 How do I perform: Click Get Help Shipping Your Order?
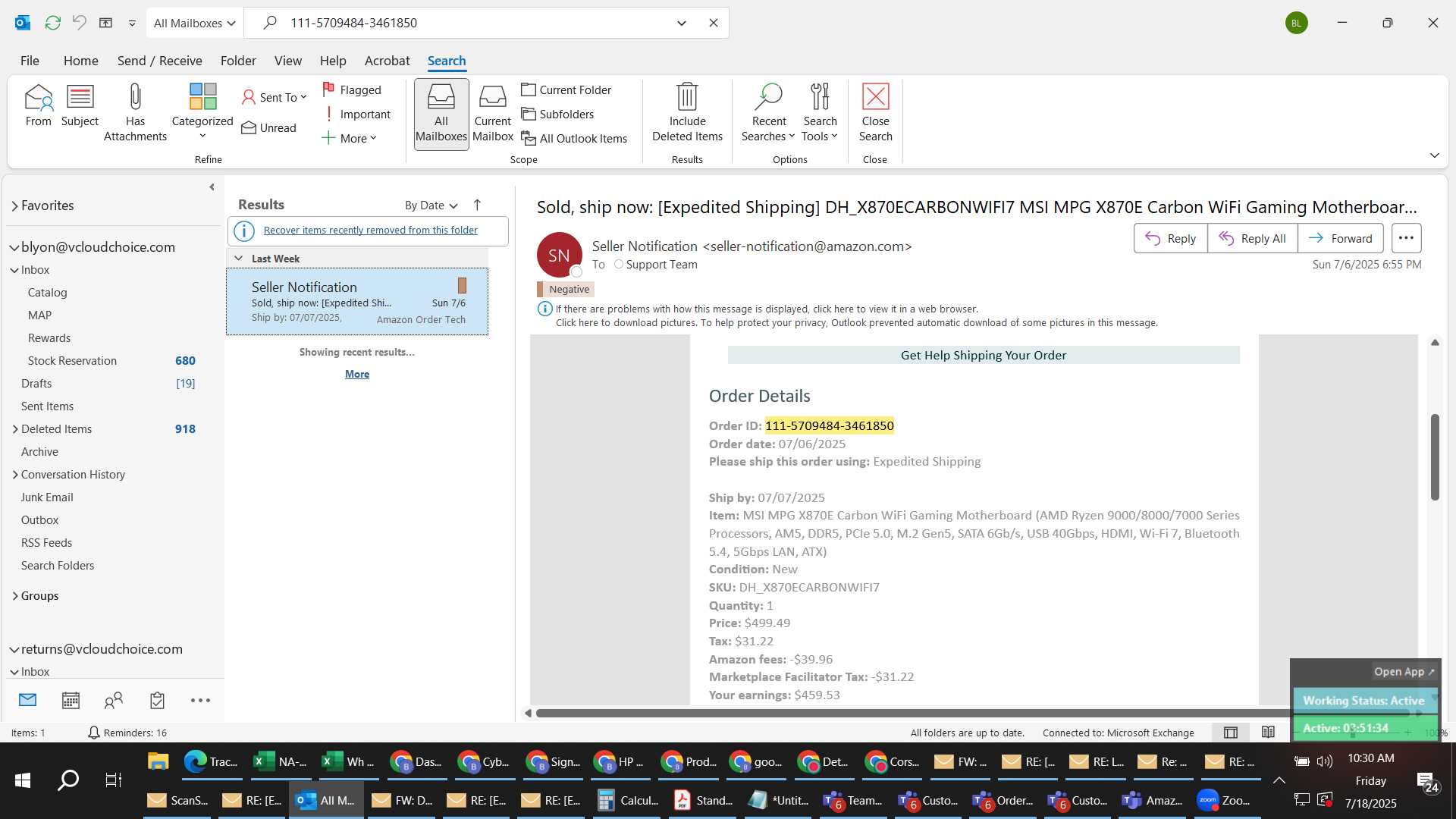click(983, 355)
